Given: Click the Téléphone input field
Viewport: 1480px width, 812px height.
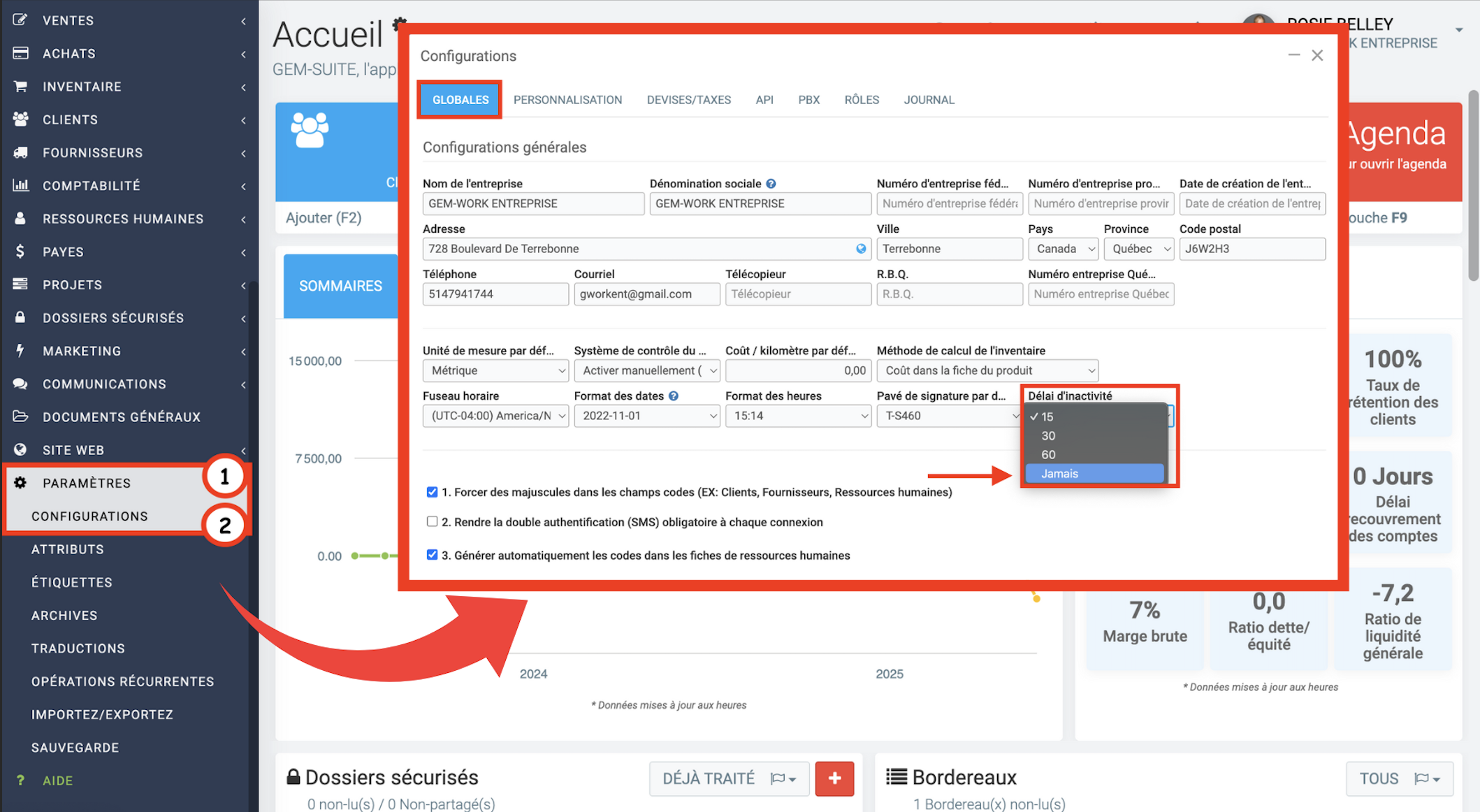Looking at the screenshot, I should (x=495, y=294).
